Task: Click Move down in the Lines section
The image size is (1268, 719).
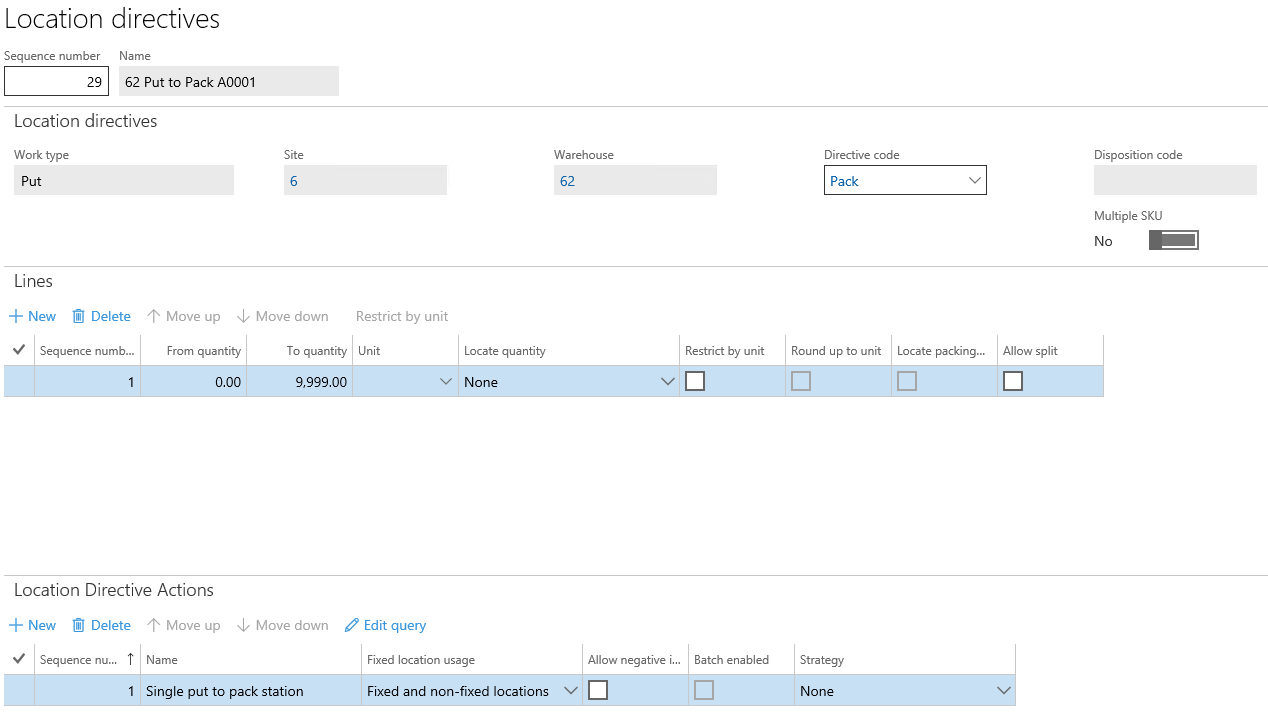Action: pyautogui.click(x=282, y=316)
